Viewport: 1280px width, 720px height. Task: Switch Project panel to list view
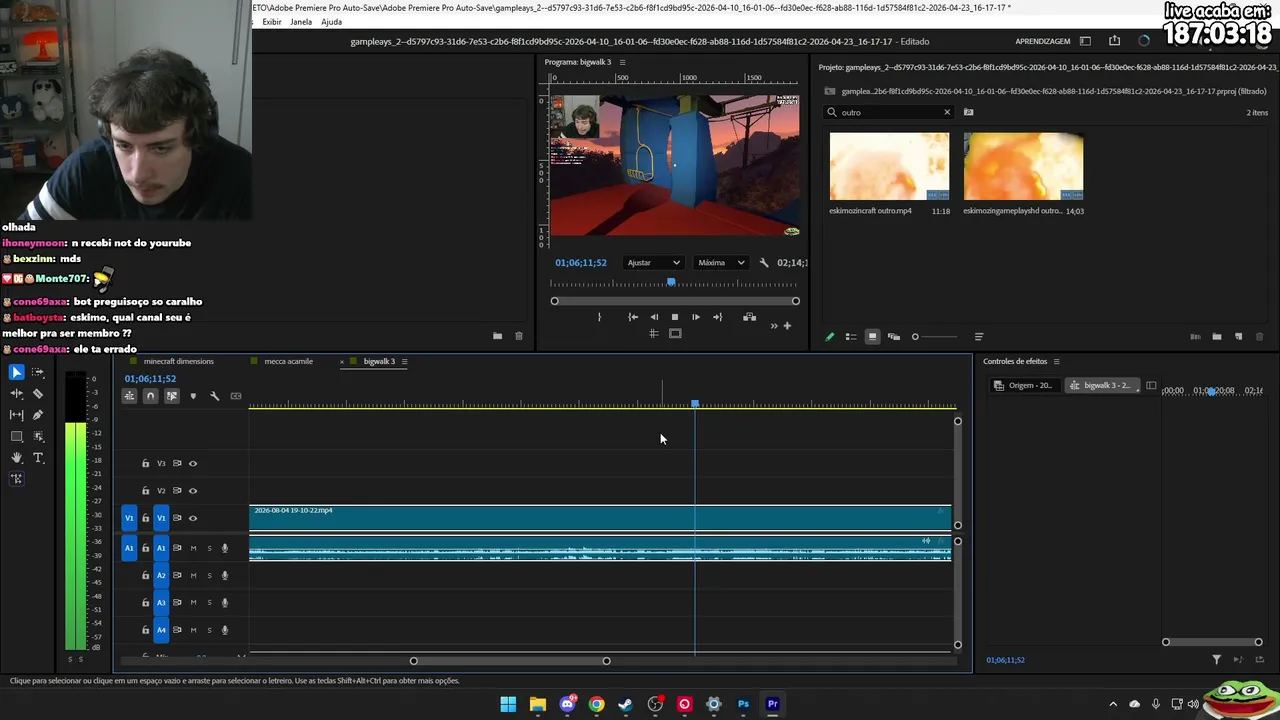pos(851,337)
